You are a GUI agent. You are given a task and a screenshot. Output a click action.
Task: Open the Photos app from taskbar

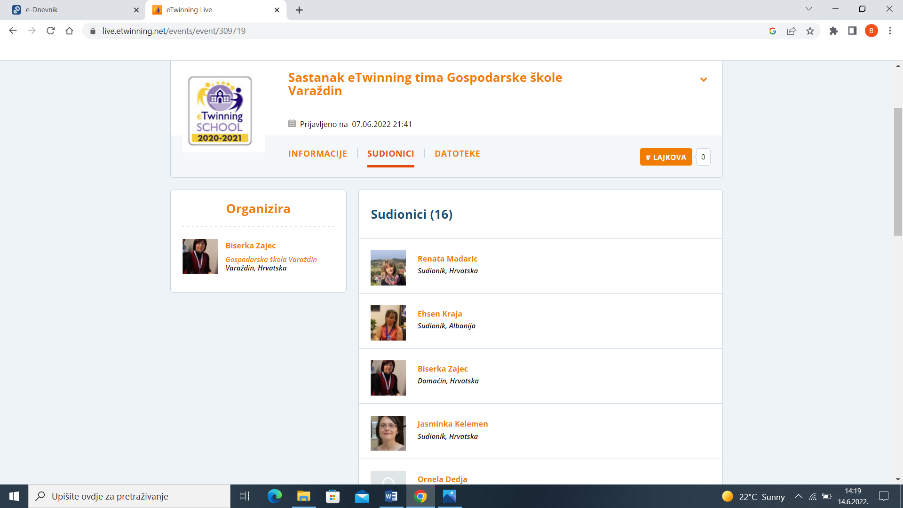[449, 496]
